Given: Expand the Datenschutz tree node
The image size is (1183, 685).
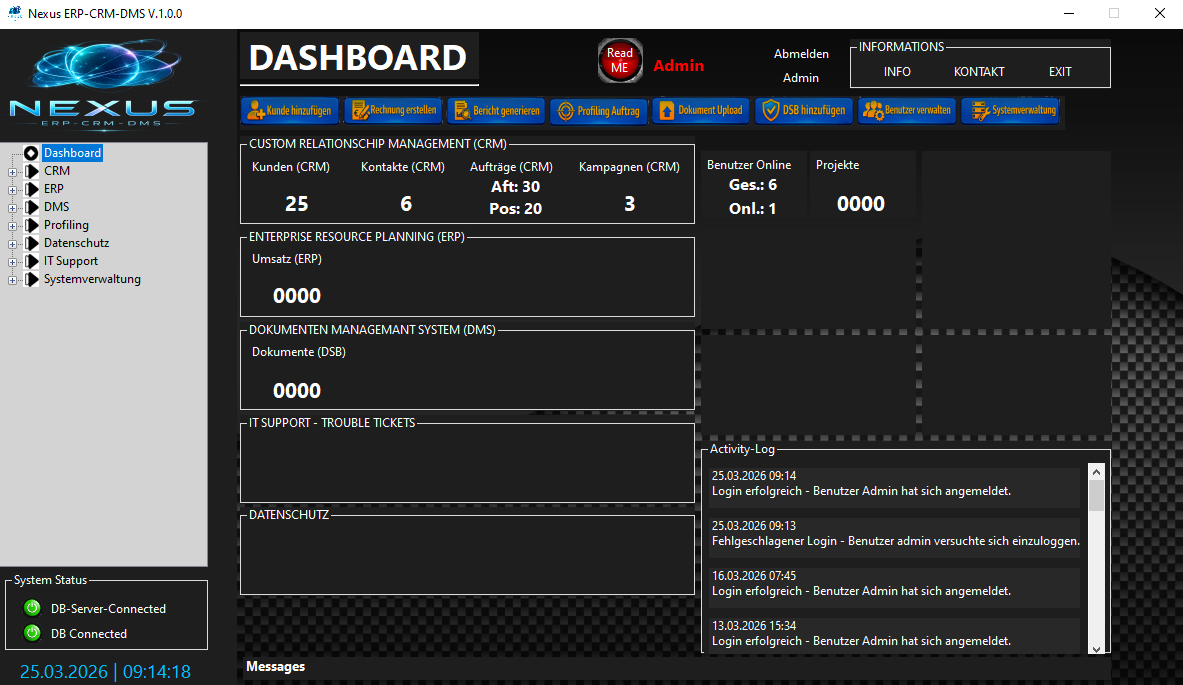Looking at the screenshot, I should click(x=12, y=243).
